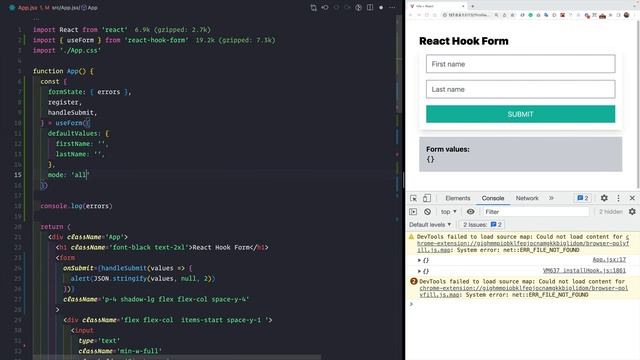
Task: Reload the browser page
Action: tap(427, 15)
